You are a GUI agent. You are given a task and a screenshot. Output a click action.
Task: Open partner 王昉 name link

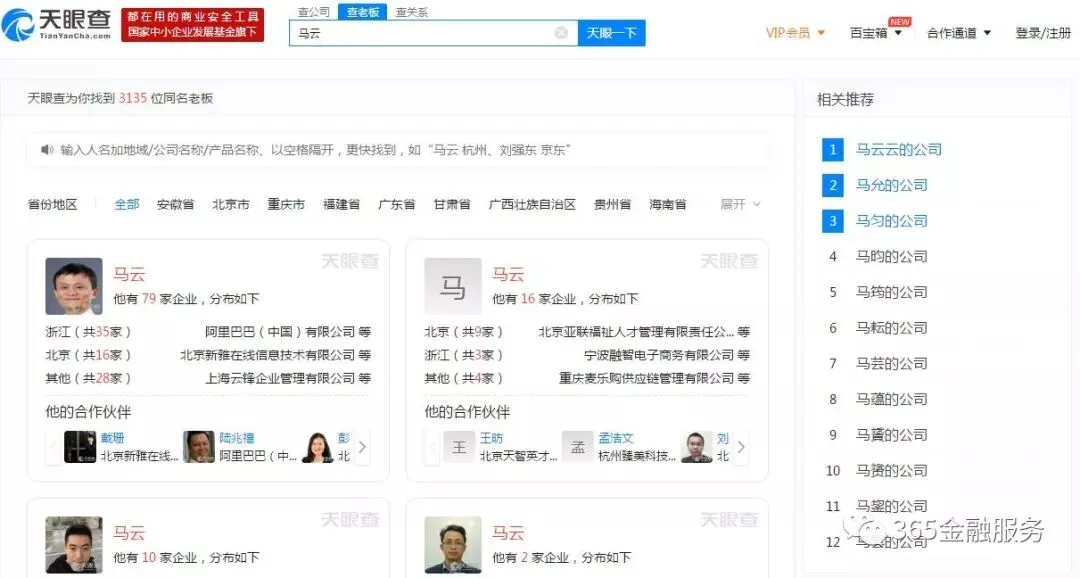point(491,438)
